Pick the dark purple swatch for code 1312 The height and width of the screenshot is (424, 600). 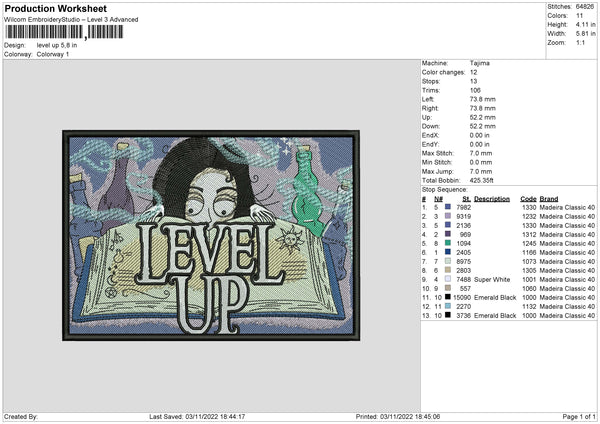pyautogui.click(x=446, y=235)
